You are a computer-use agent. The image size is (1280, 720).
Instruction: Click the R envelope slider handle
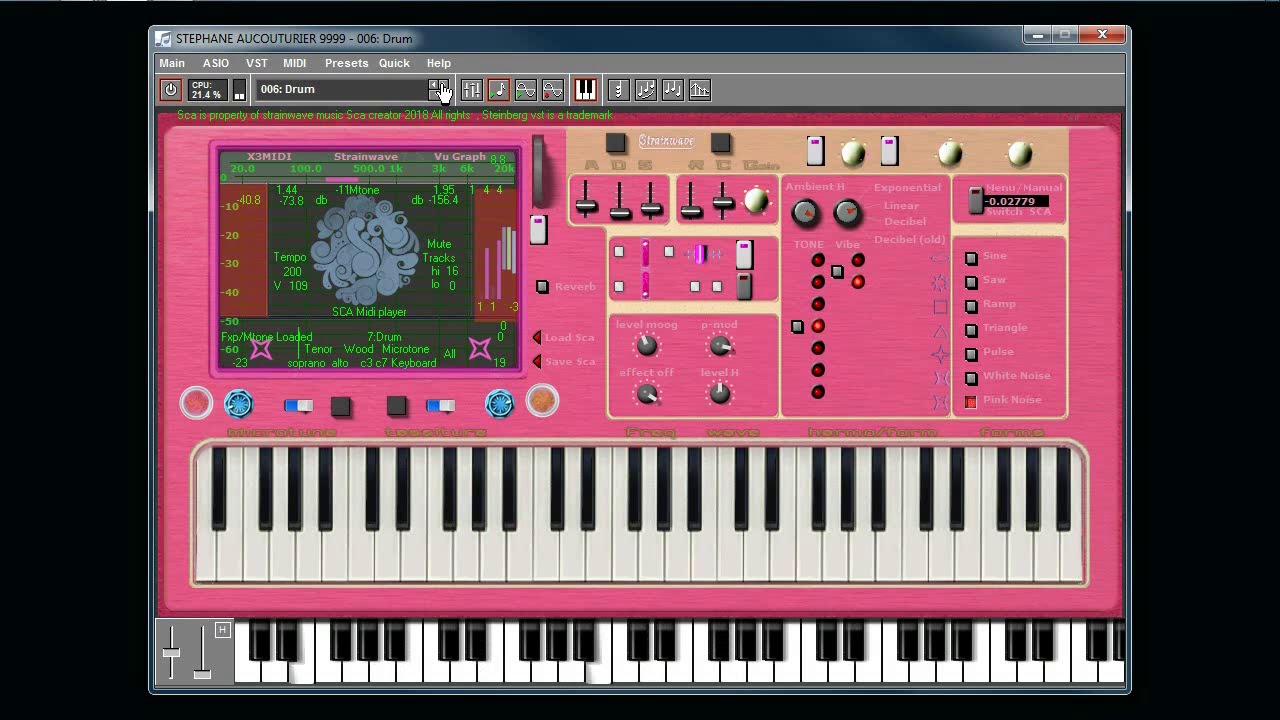tap(691, 210)
